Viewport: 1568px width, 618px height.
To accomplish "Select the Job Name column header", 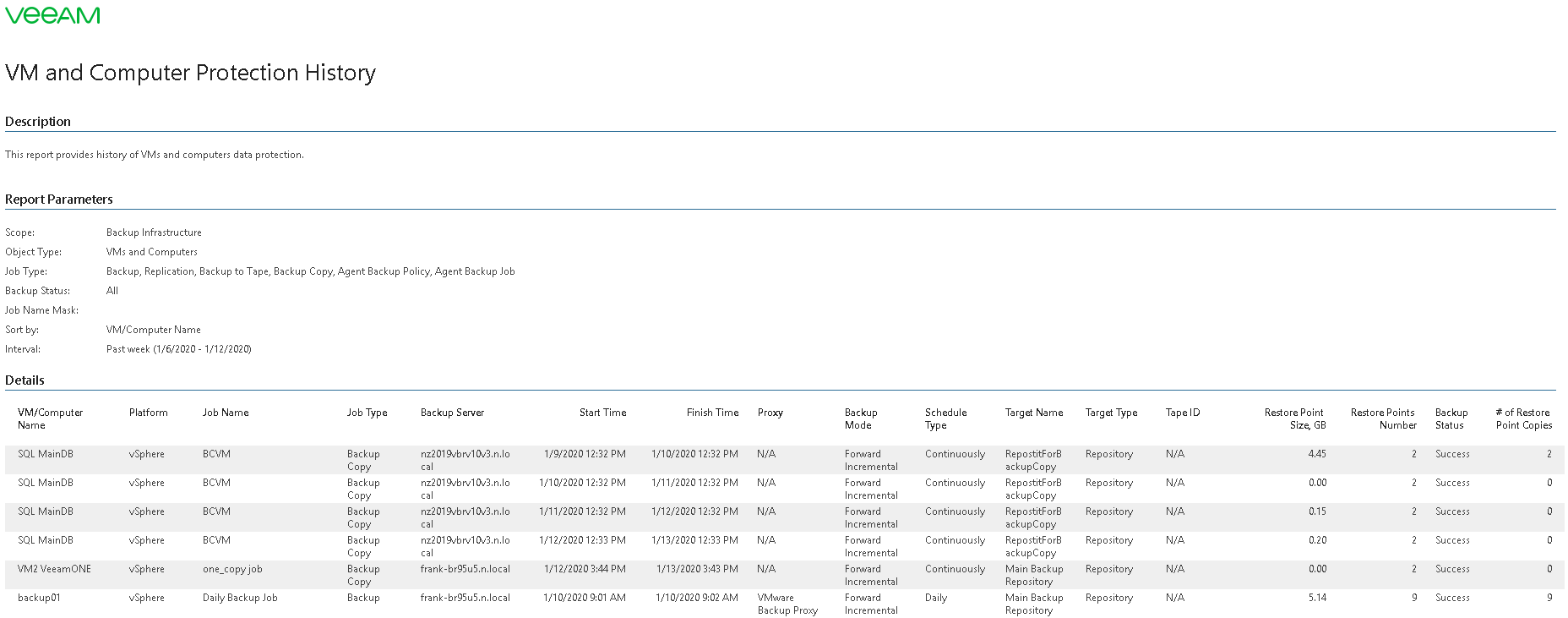I will tap(226, 413).
